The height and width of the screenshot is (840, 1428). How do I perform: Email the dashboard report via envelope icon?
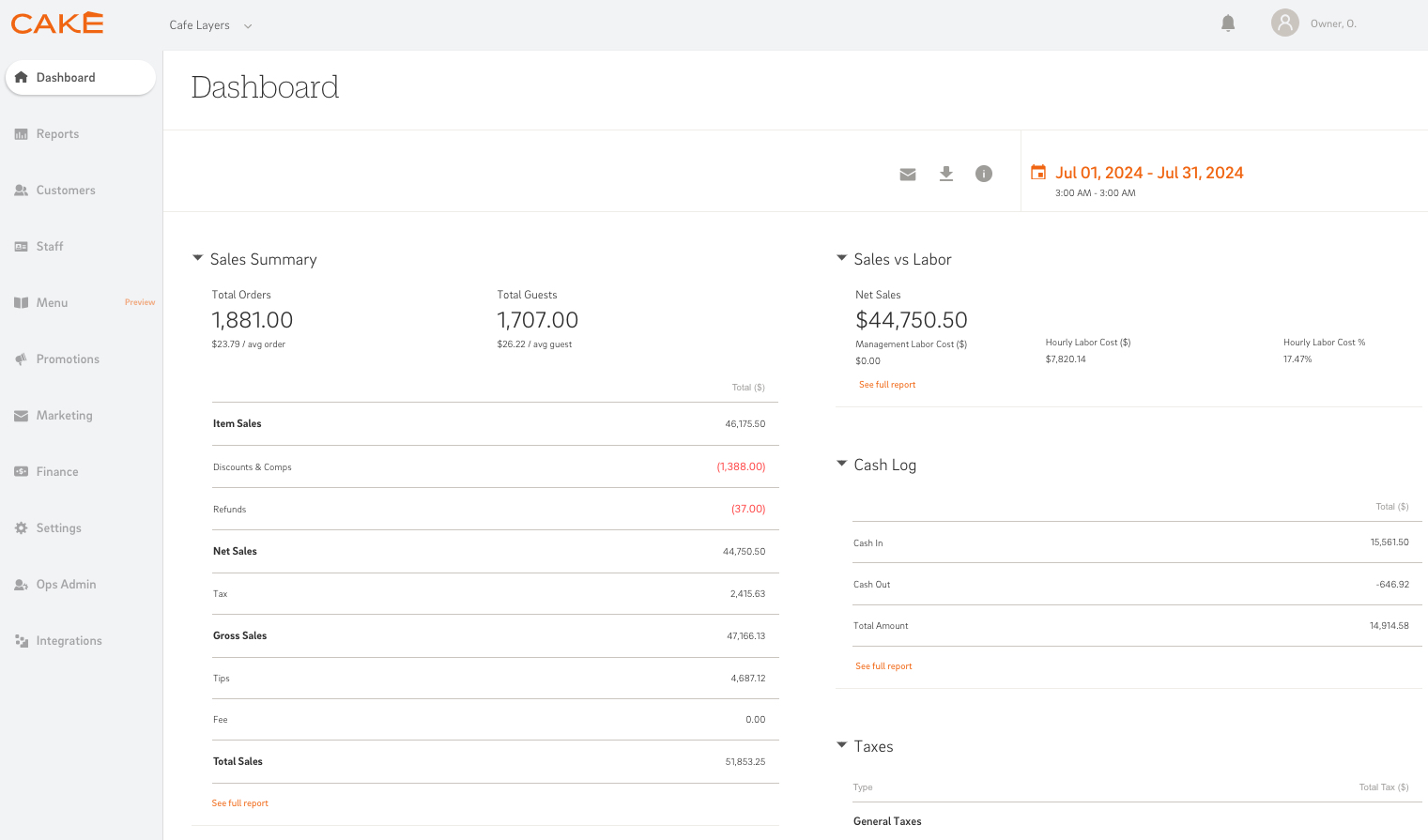pos(908,174)
